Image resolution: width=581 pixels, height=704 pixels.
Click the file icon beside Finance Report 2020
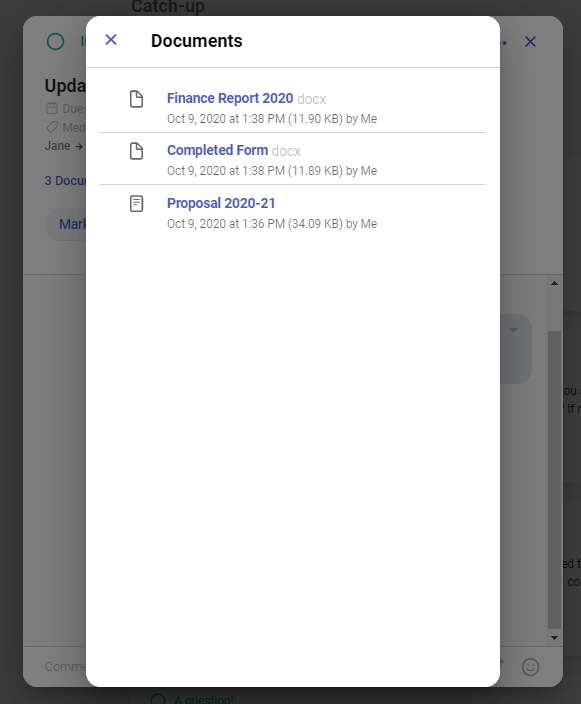(136, 99)
